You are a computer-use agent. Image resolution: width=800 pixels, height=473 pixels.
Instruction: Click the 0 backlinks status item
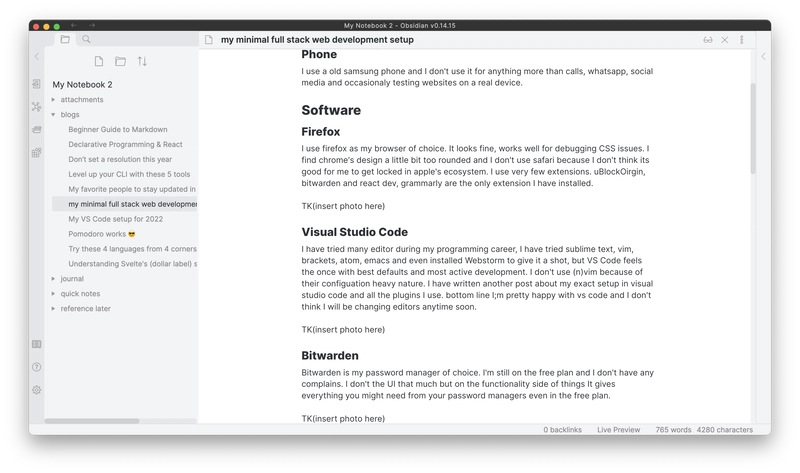(x=562, y=430)
